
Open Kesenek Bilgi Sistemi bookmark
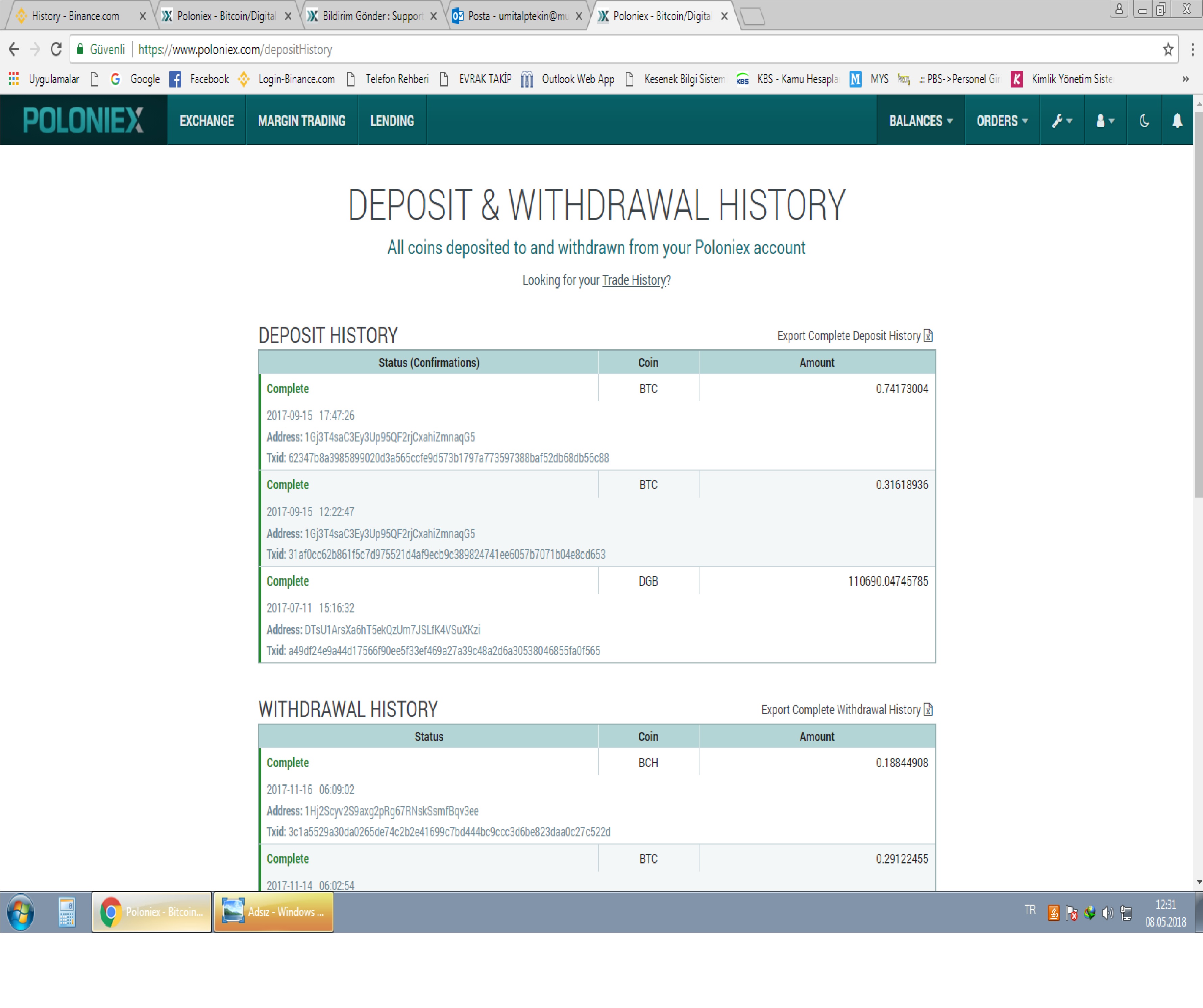coord(676,79)
